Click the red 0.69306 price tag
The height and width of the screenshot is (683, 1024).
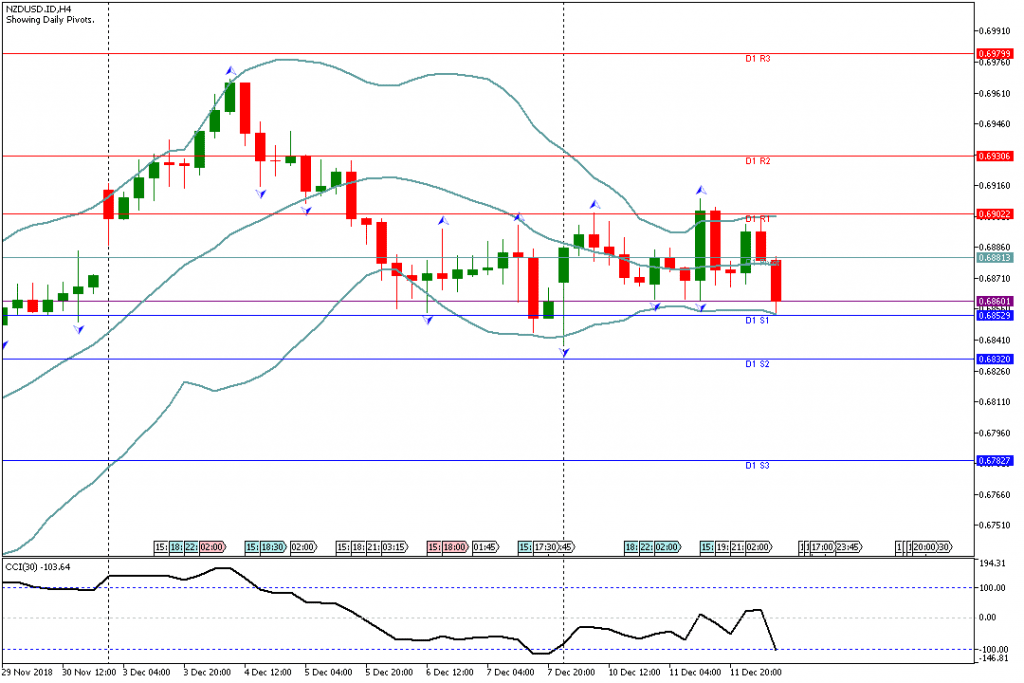click(994, 156)
